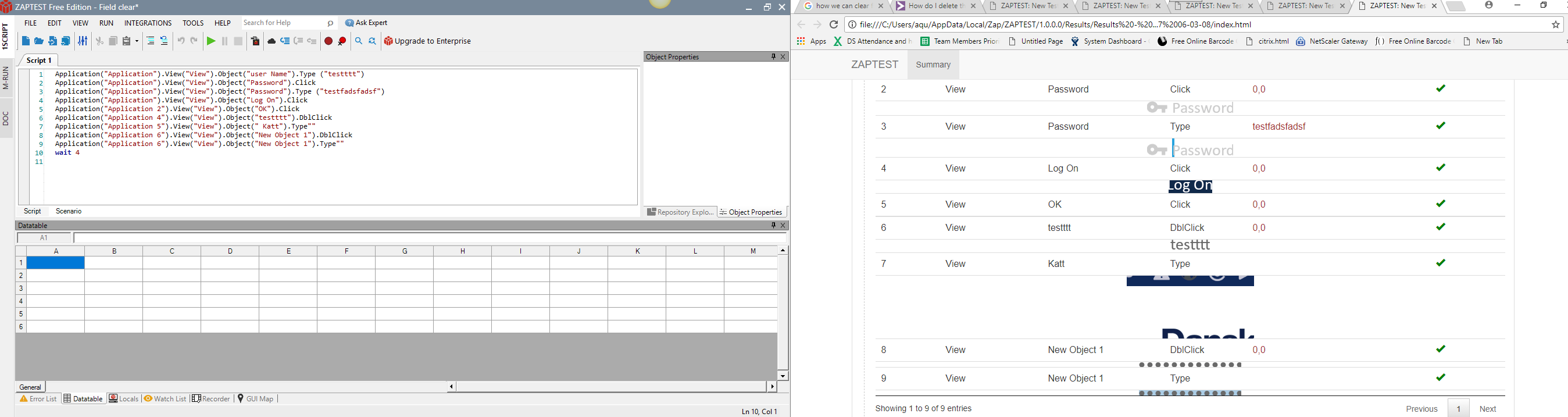Click the black cloud icon in toolbar
This screenshot has height=417, width=1568.
click(272, 41)
